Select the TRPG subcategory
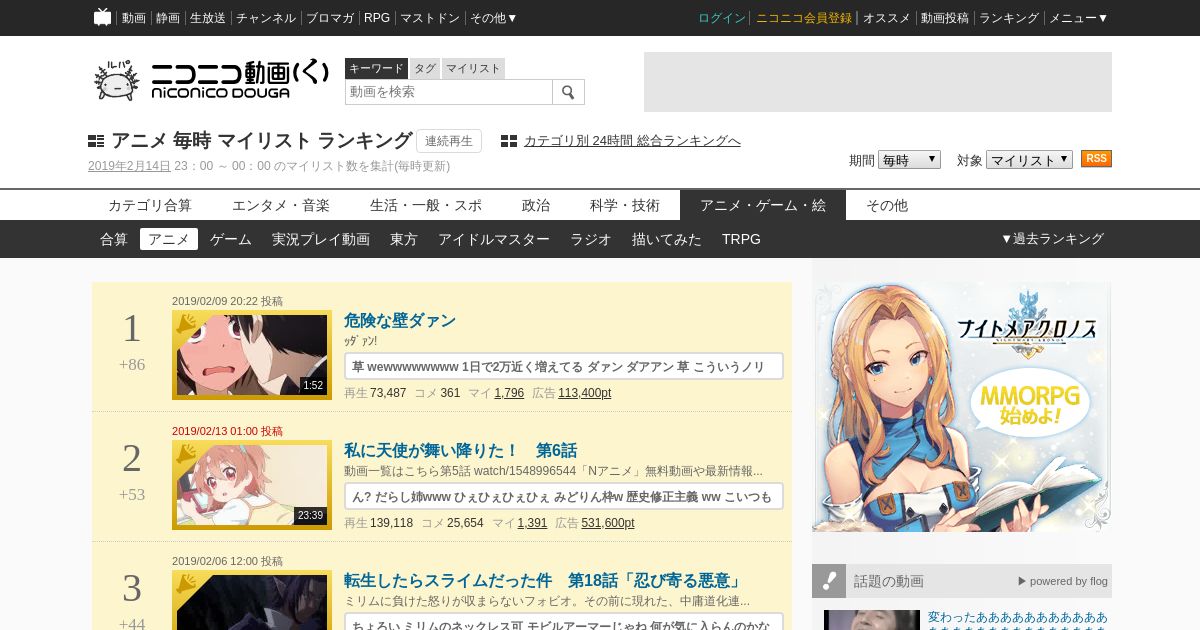Screen dimensions: 1200x630 [x=741, y=239]
